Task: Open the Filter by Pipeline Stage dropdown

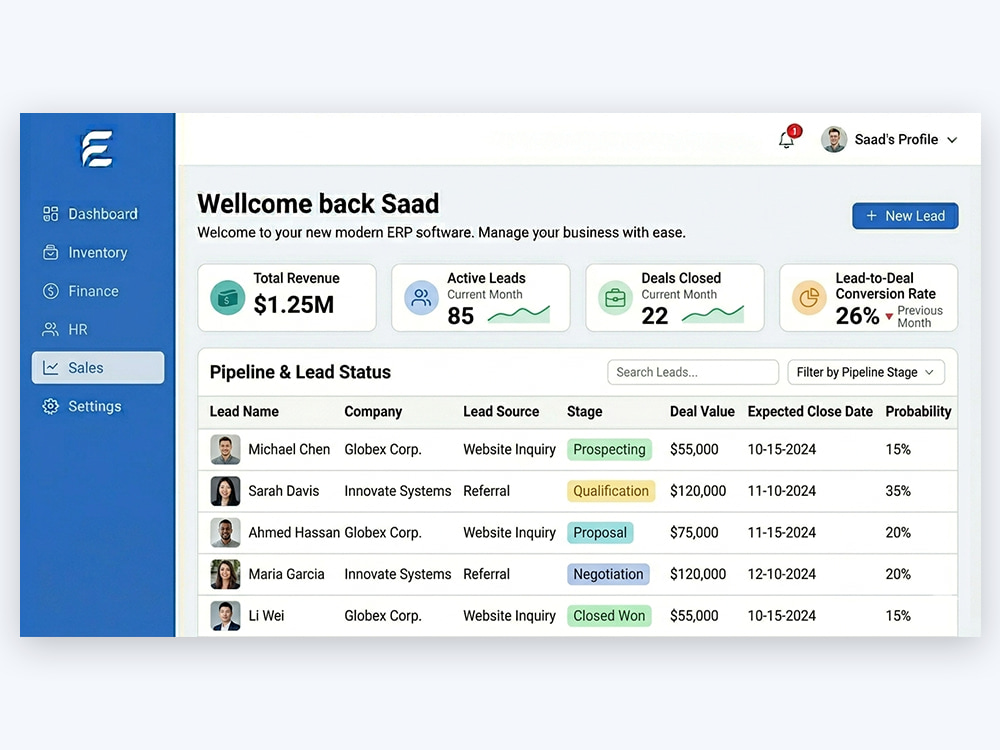Action: tap(866, 372)
